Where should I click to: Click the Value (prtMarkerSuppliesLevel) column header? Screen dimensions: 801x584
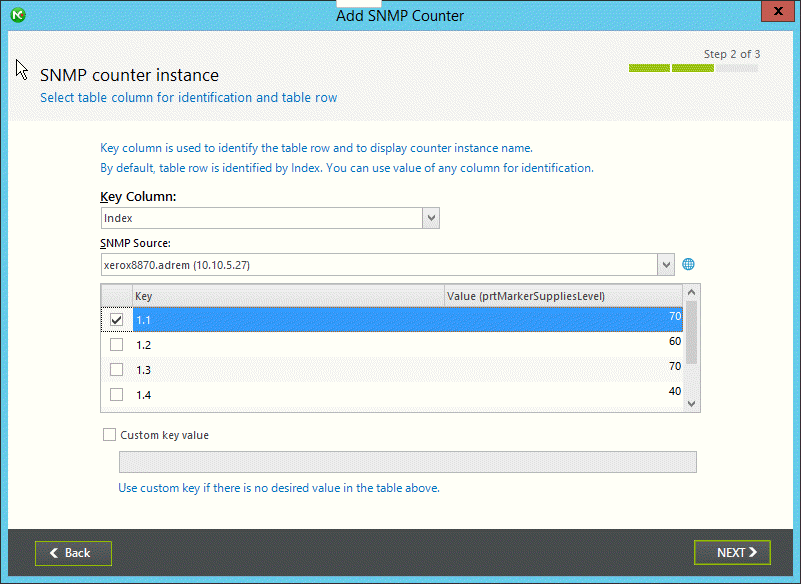[563, 296]
